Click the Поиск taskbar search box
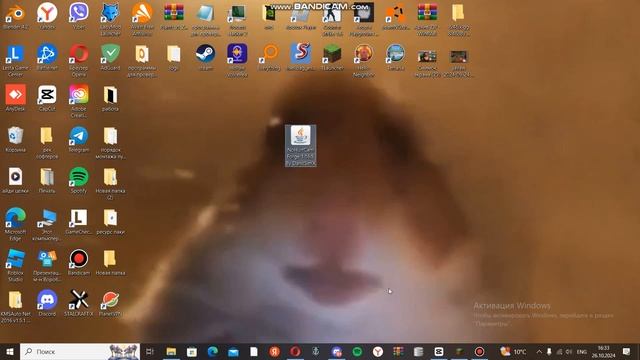 [80, 351]
